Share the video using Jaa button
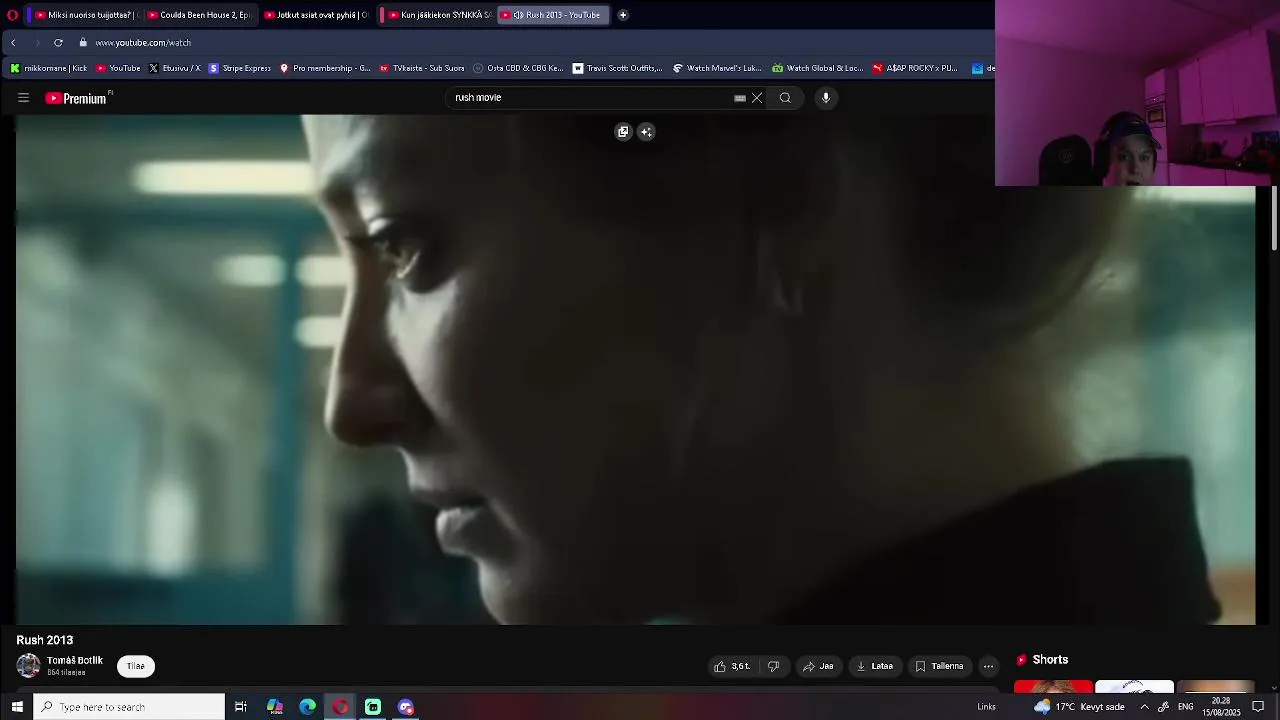Viewport: 1280px width, 720px height. coord(818,666)
